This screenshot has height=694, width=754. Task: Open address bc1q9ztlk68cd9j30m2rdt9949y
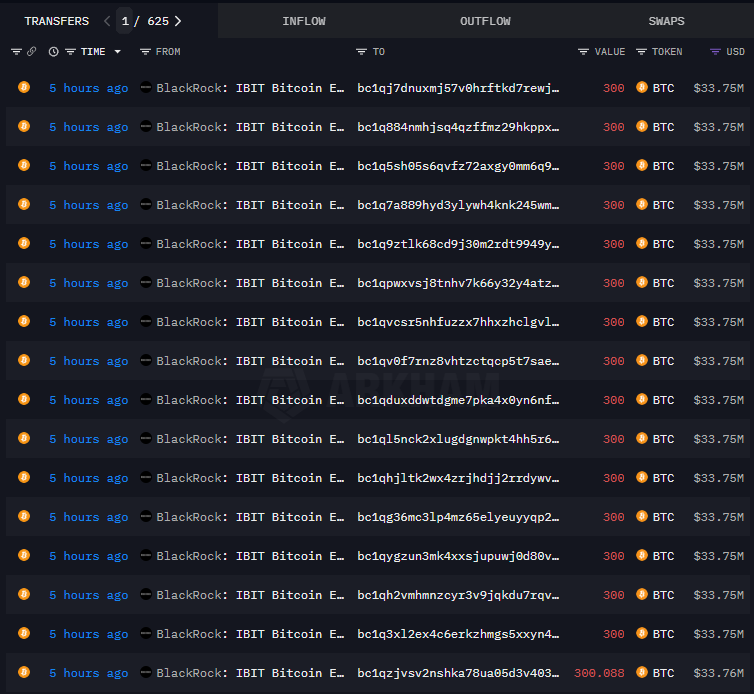pyautogui.click(x=458, y=244)
